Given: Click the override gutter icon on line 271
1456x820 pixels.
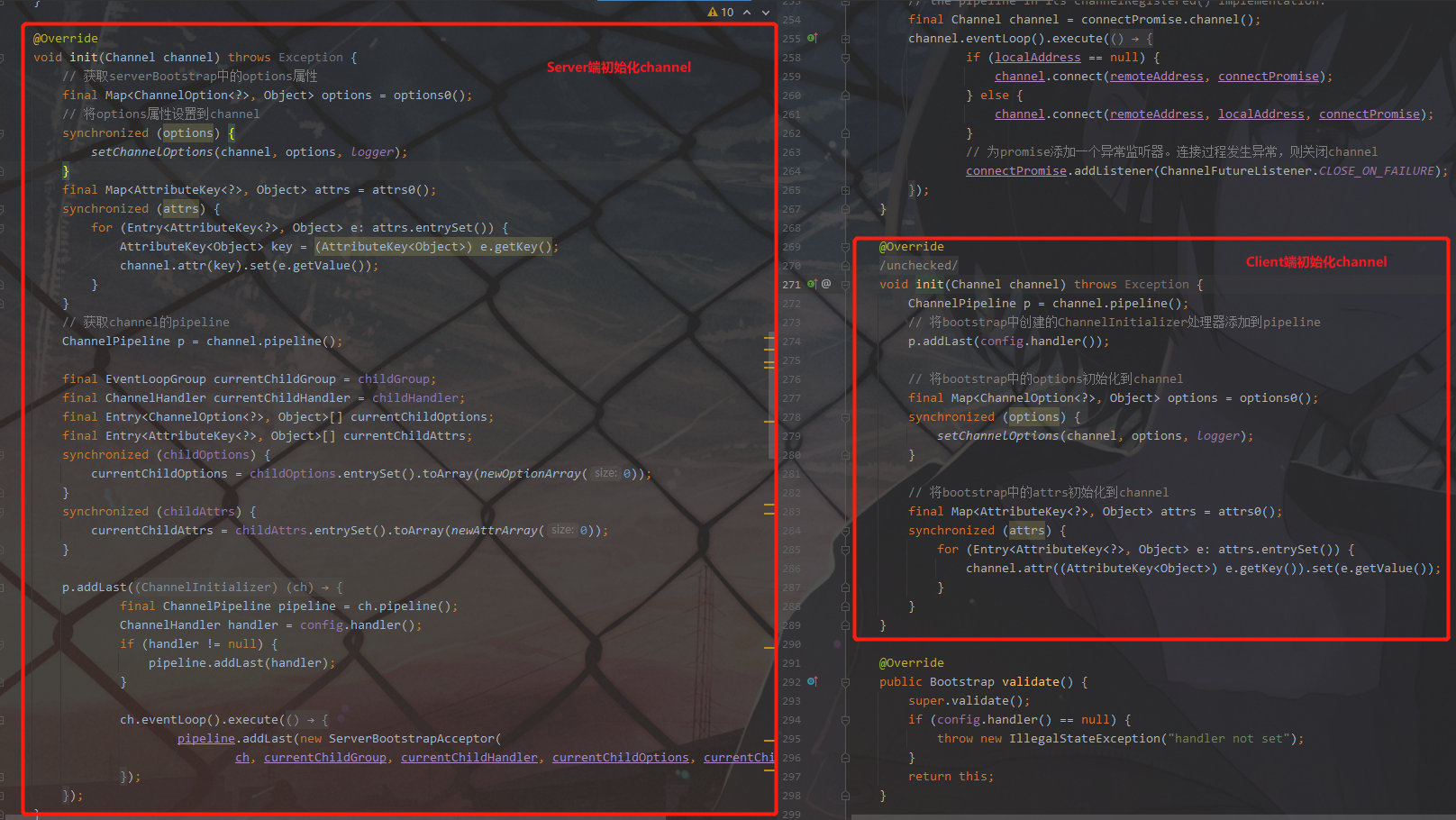Looking at the screenshot, I should [x=812, y=284].
